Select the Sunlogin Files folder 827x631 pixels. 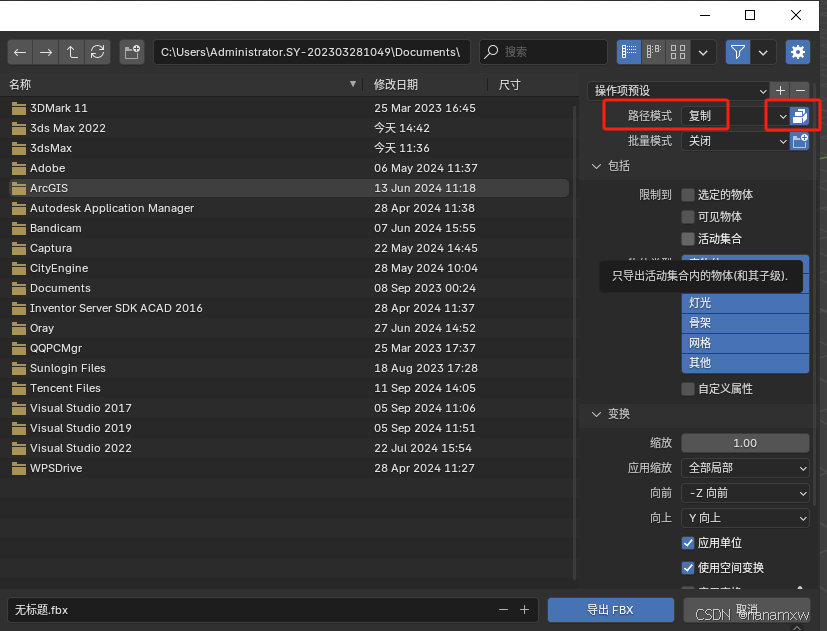289,368
